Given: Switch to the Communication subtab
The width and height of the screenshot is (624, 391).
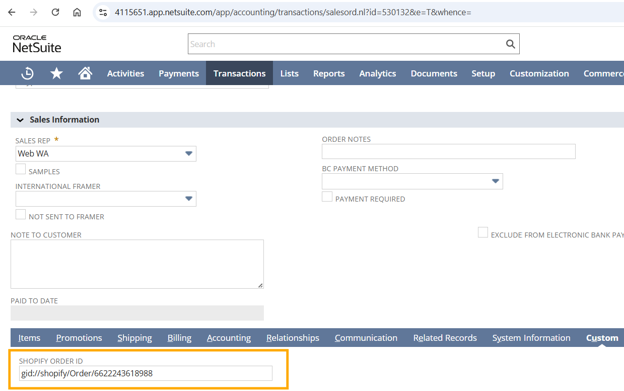Looking at the screenshot, I should 366,338.
